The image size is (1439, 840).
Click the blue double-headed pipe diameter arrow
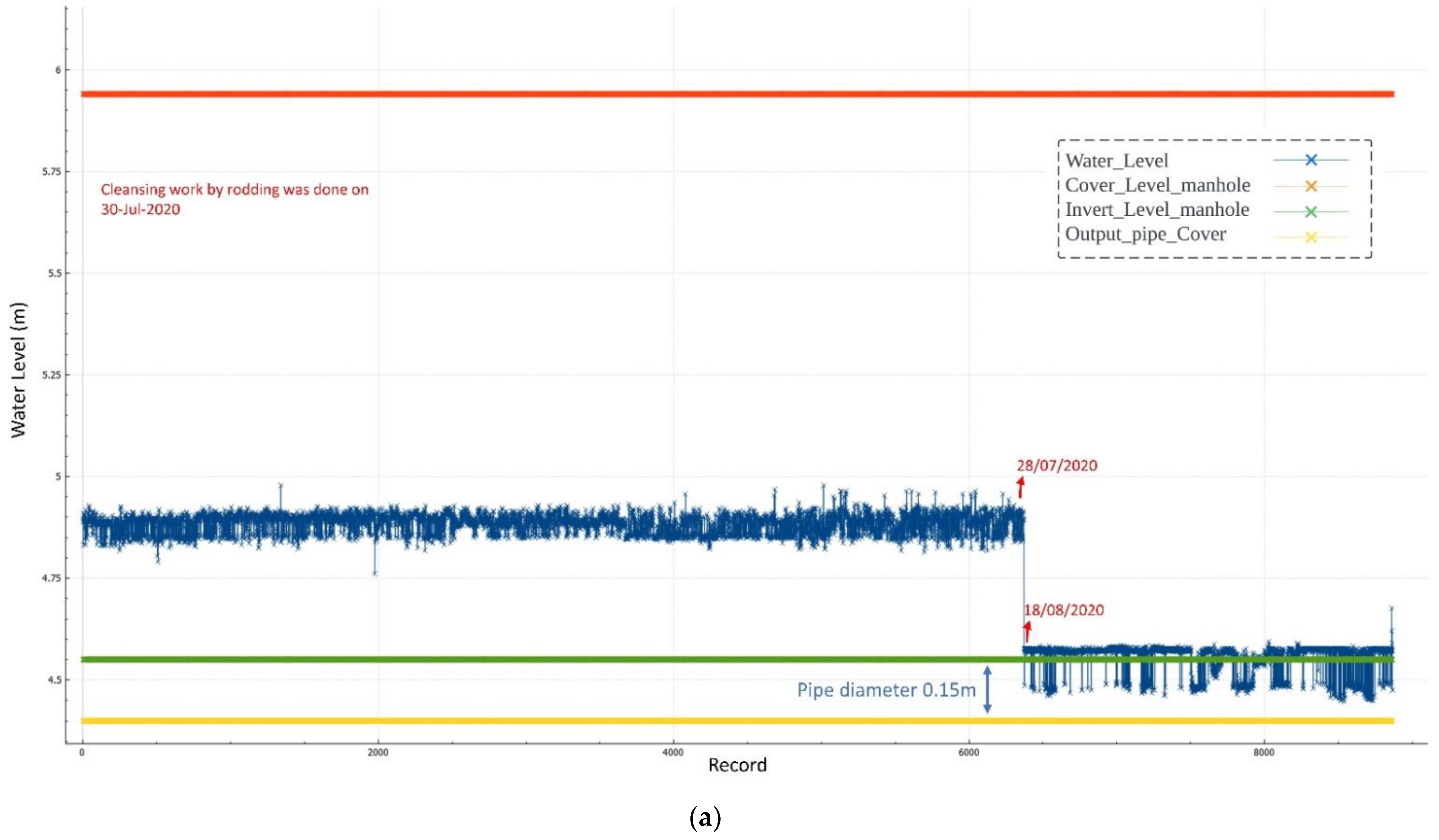point(987,690)
